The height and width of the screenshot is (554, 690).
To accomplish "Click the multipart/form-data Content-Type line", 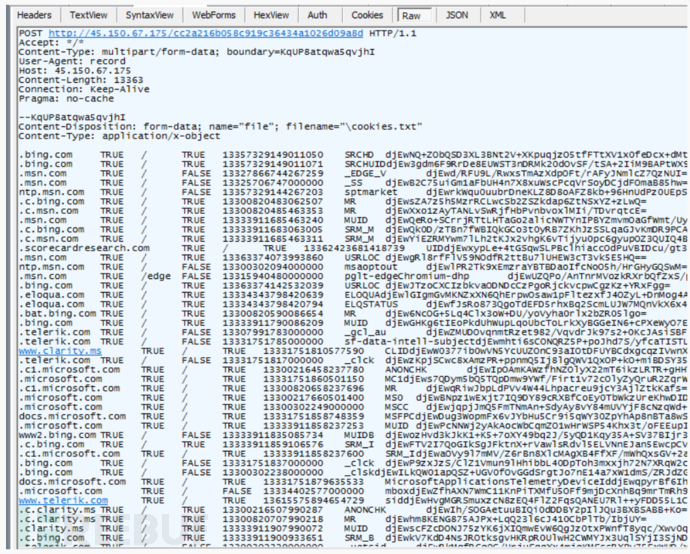I will [x=197, y=52].
